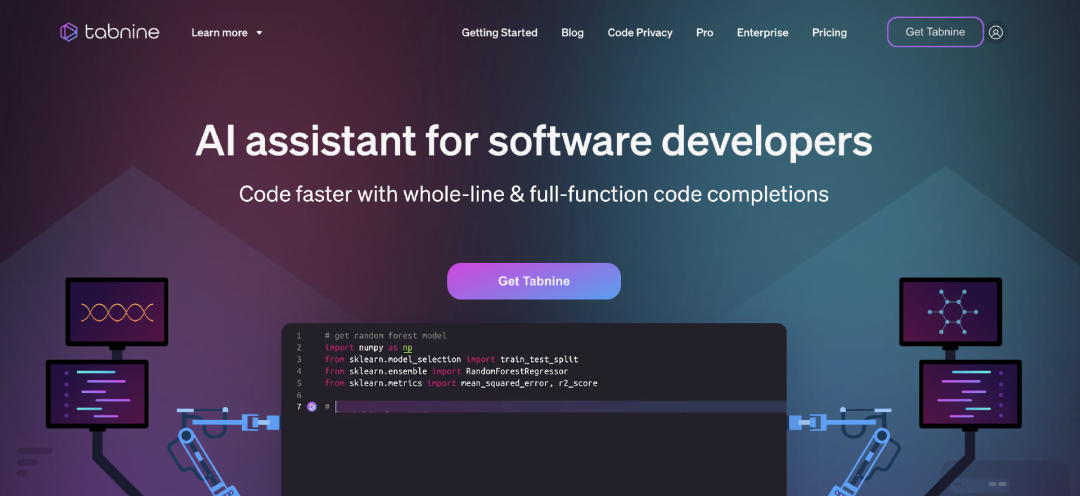Select Code Privacy in the navigation
1080x496 pixels.
[x=640, y=33]
